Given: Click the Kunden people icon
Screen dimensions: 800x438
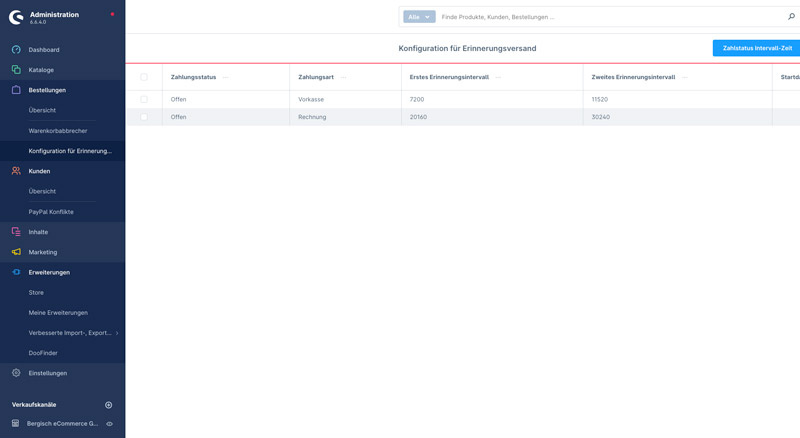Looking at the screenshot, I should [x=16, y=171].
